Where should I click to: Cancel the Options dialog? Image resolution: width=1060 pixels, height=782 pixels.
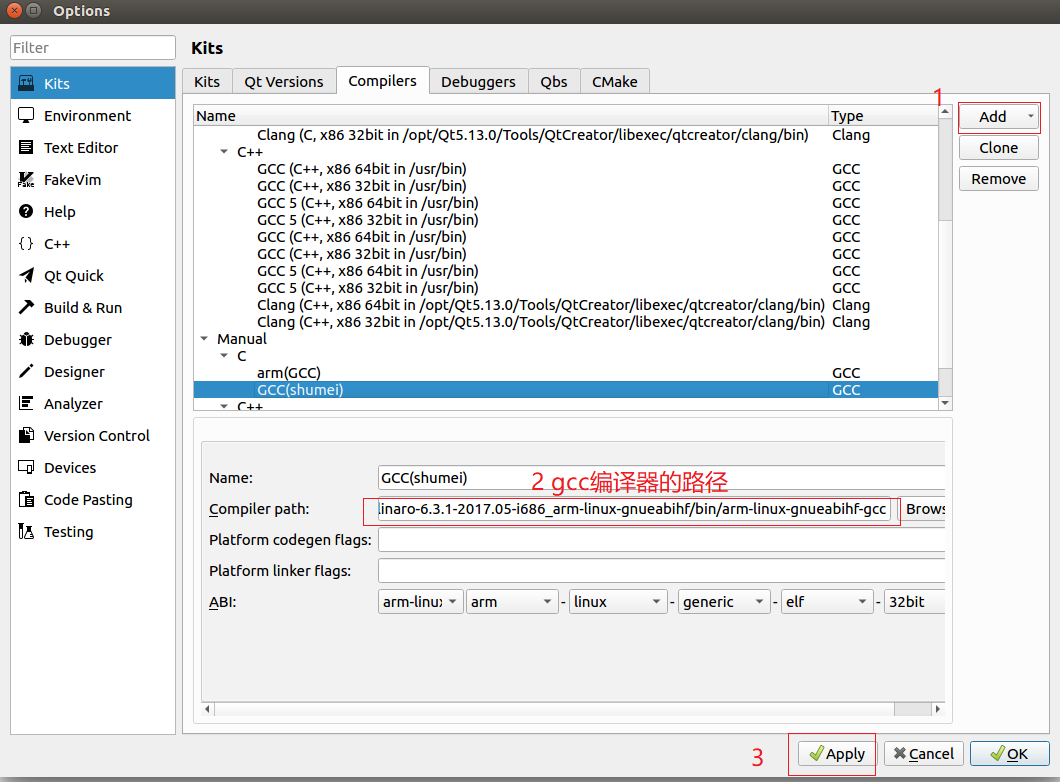[923, 754]
